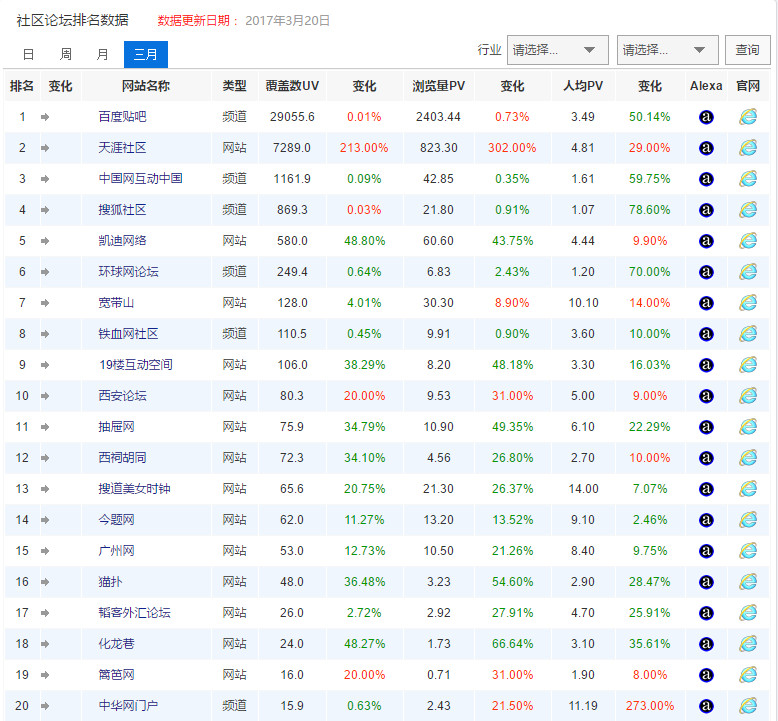The width and height of the screenshot is (778, 721).
Task: Open 西安论坛 link
Action: coord(123,396)
